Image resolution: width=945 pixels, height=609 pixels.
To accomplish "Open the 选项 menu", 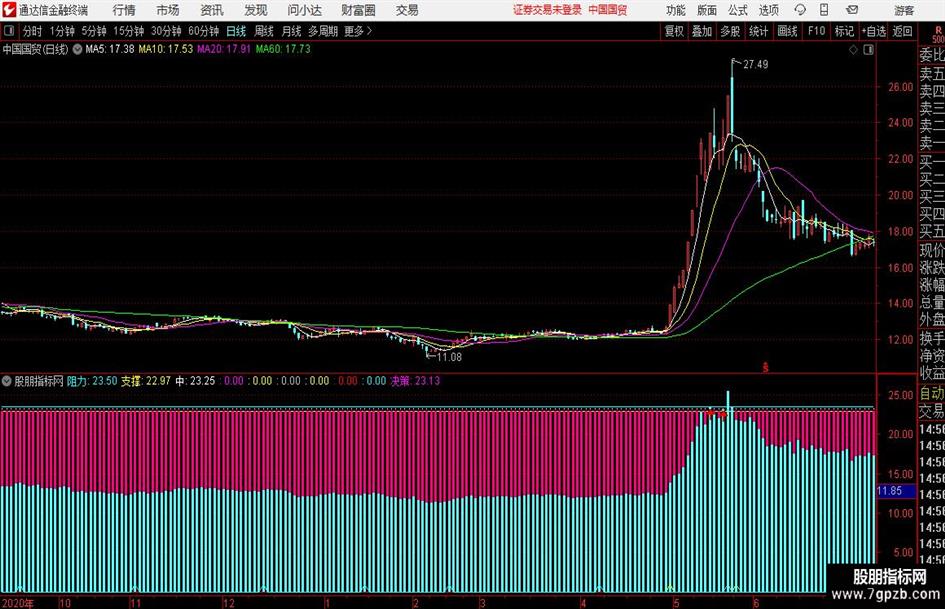I will pyautogui.click(x=768, y=10).
